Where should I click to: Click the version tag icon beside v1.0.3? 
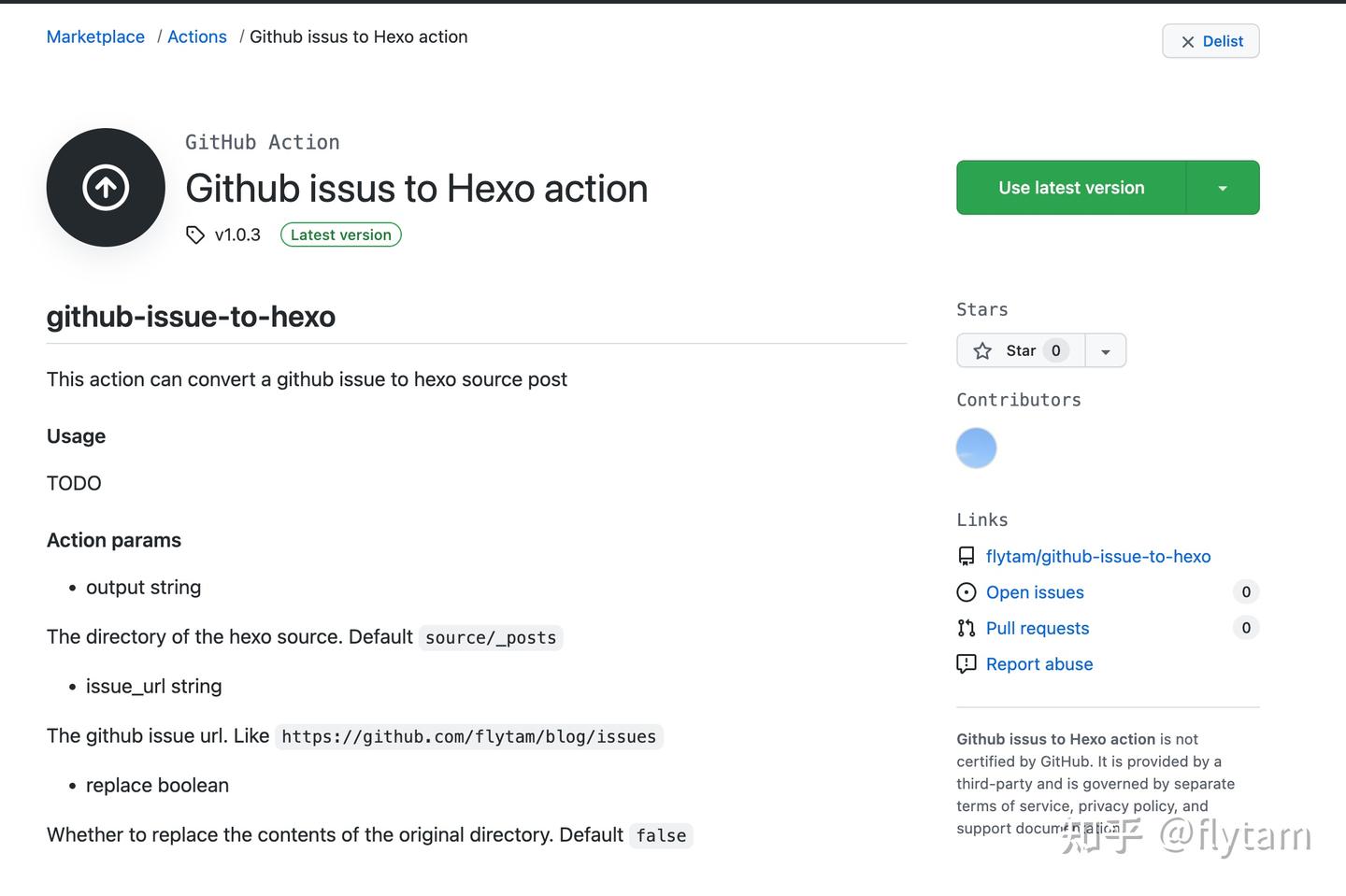click(194, 235)
